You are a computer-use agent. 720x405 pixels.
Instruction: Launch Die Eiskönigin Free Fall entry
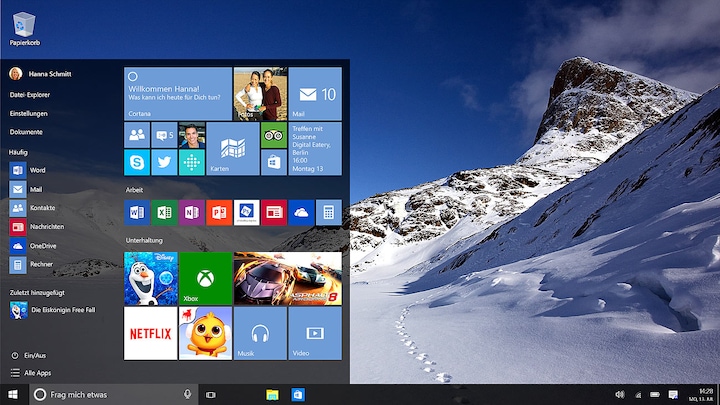53,310
